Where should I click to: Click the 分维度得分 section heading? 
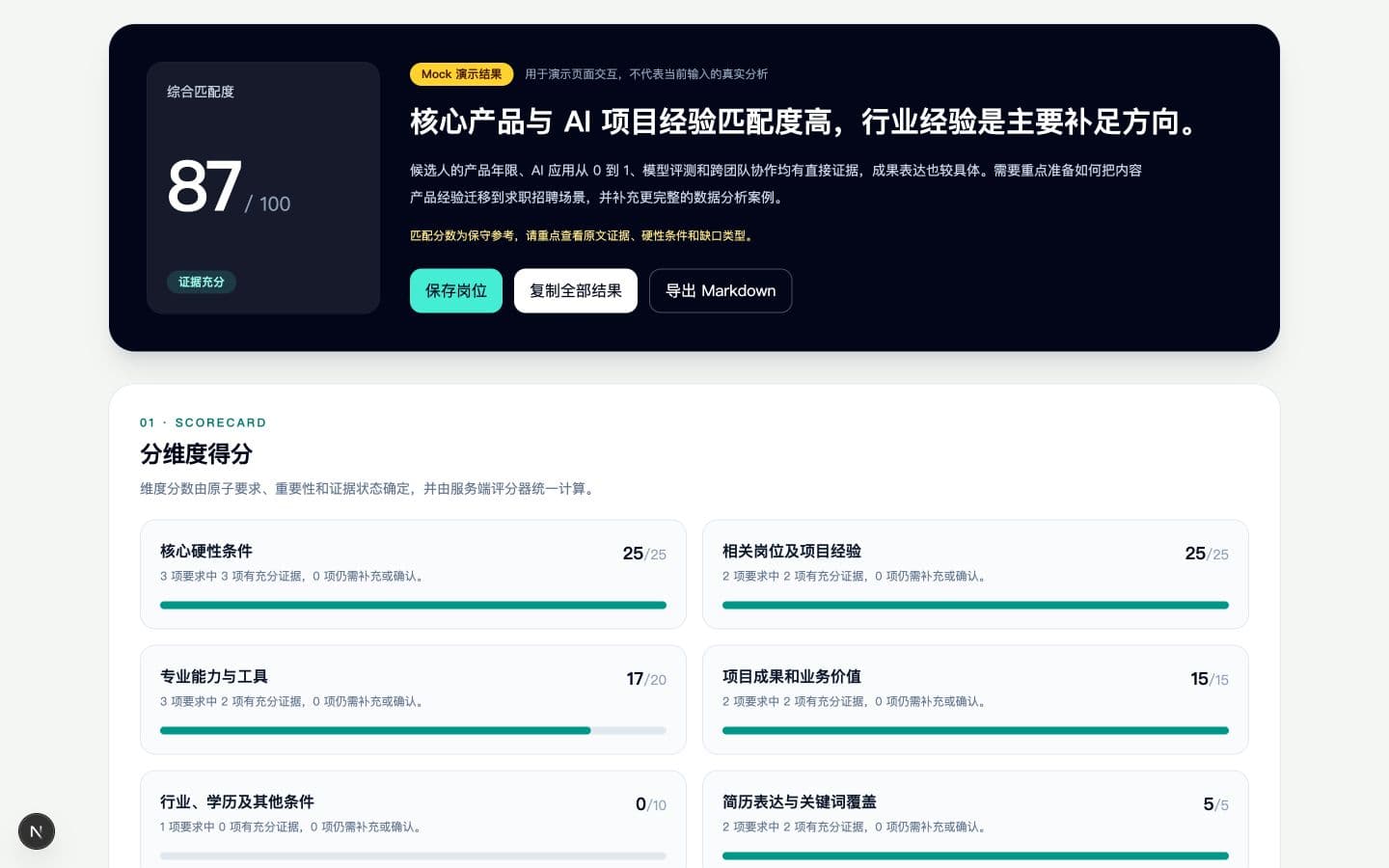pyautogui.click(x=197, y=454)
